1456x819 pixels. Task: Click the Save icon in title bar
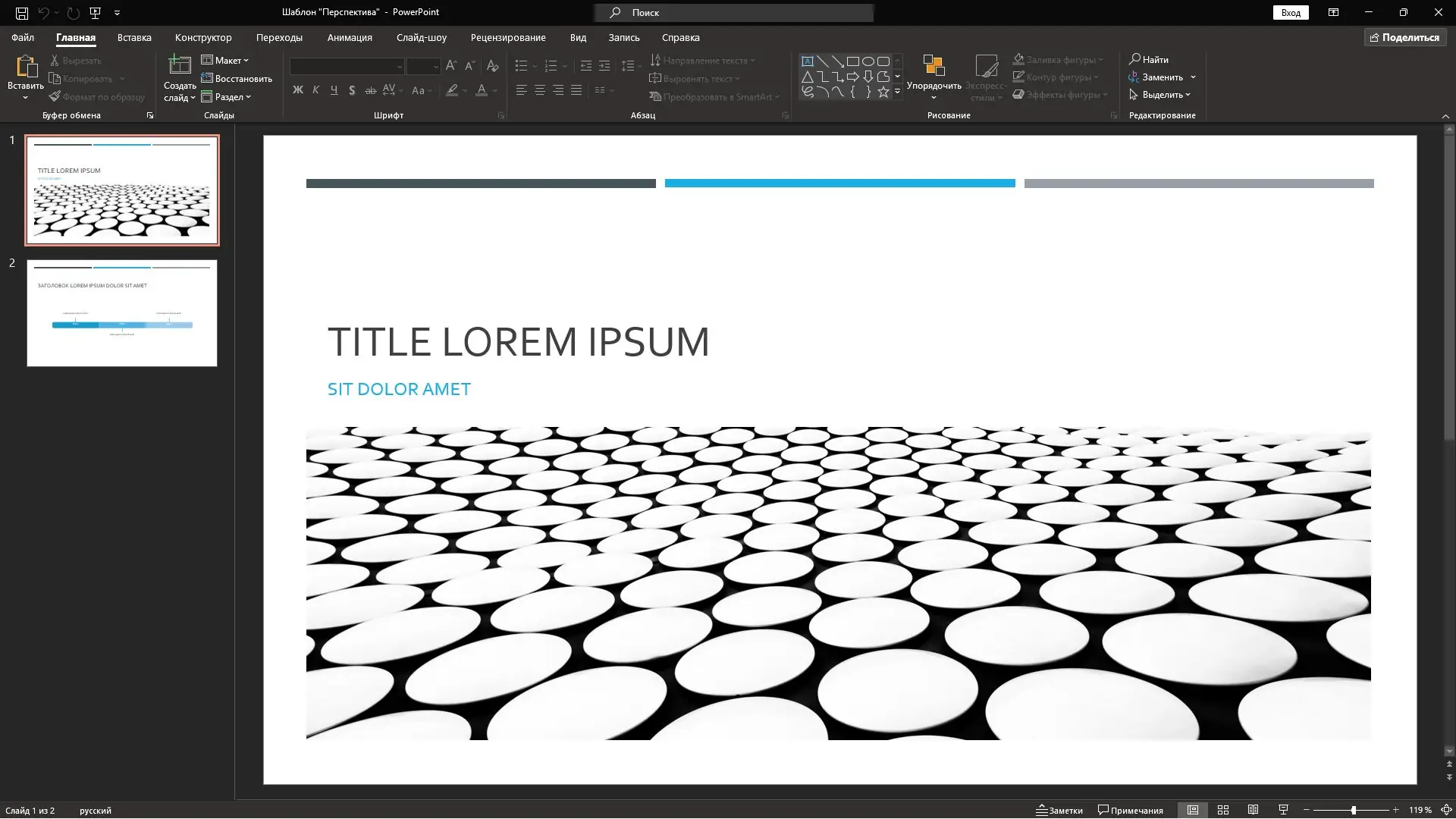pos(22,13)
